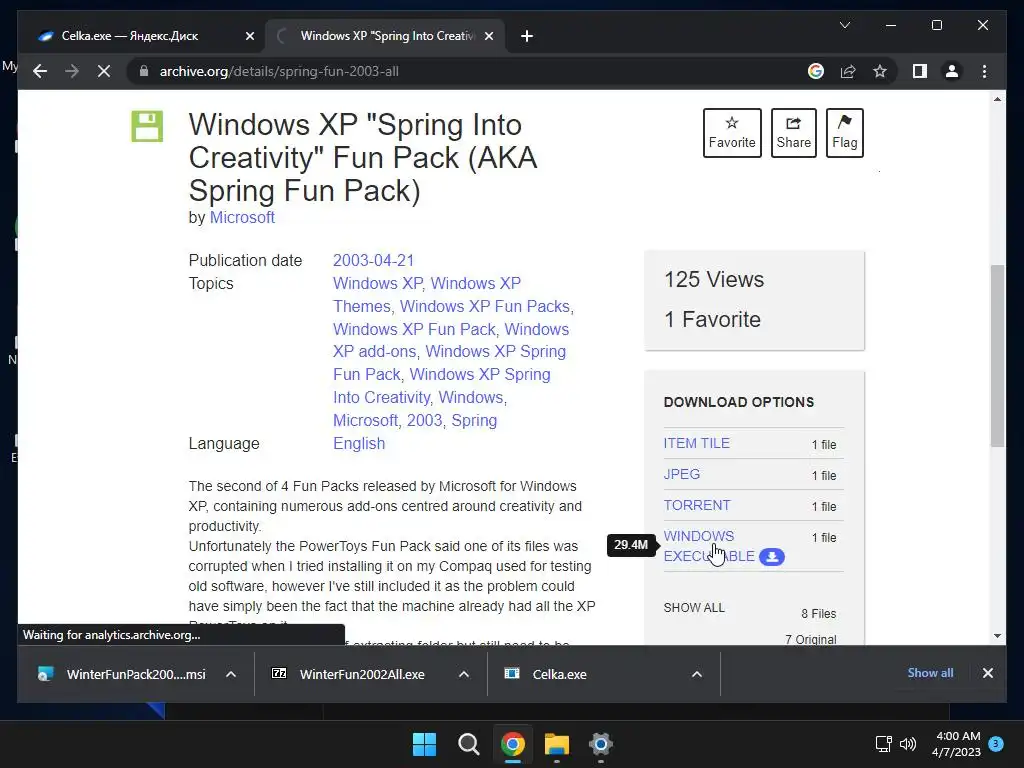This screenshot has height=768, width=1024.
Task: Open the Windows Start menu
Action: click(424, 744)
